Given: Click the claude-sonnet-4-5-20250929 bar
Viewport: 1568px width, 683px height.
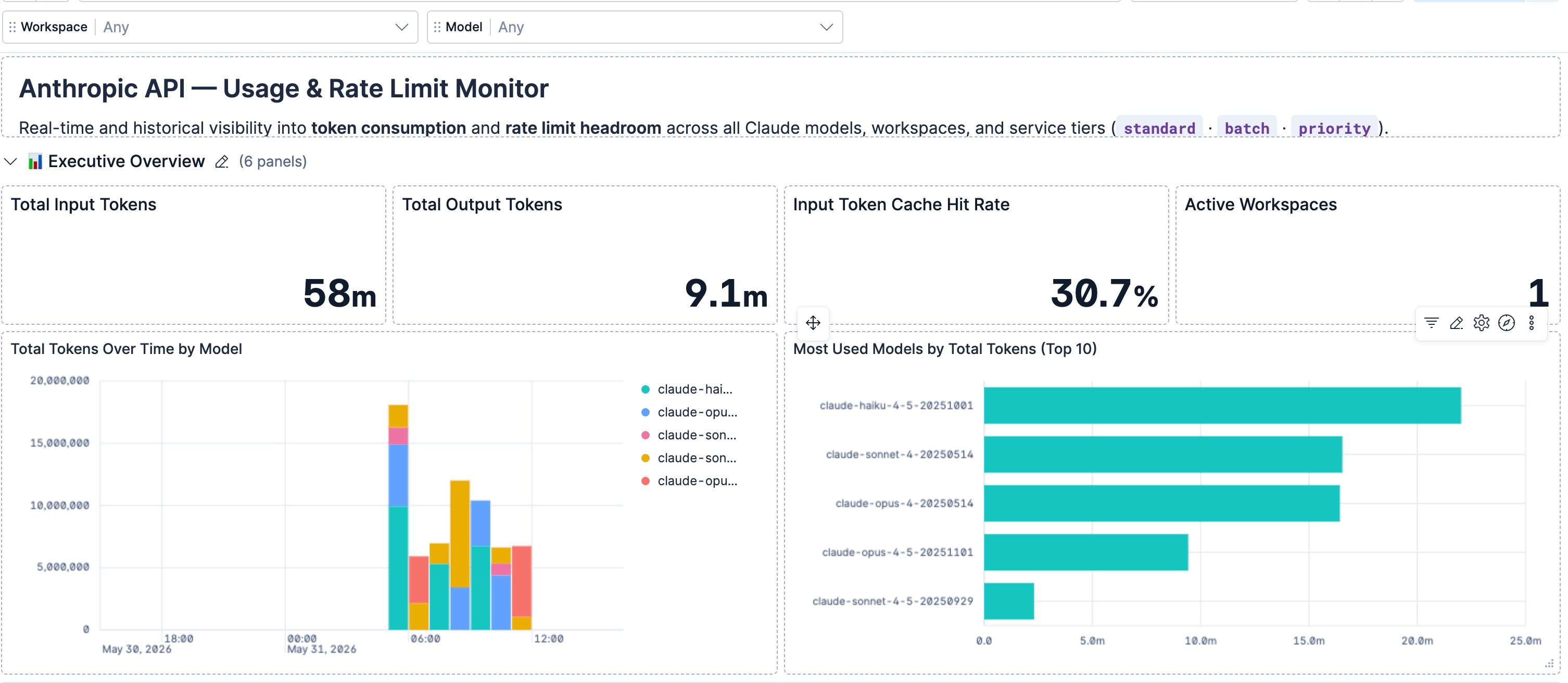Looking at the screenshot, I should [x=1008, y=601].
